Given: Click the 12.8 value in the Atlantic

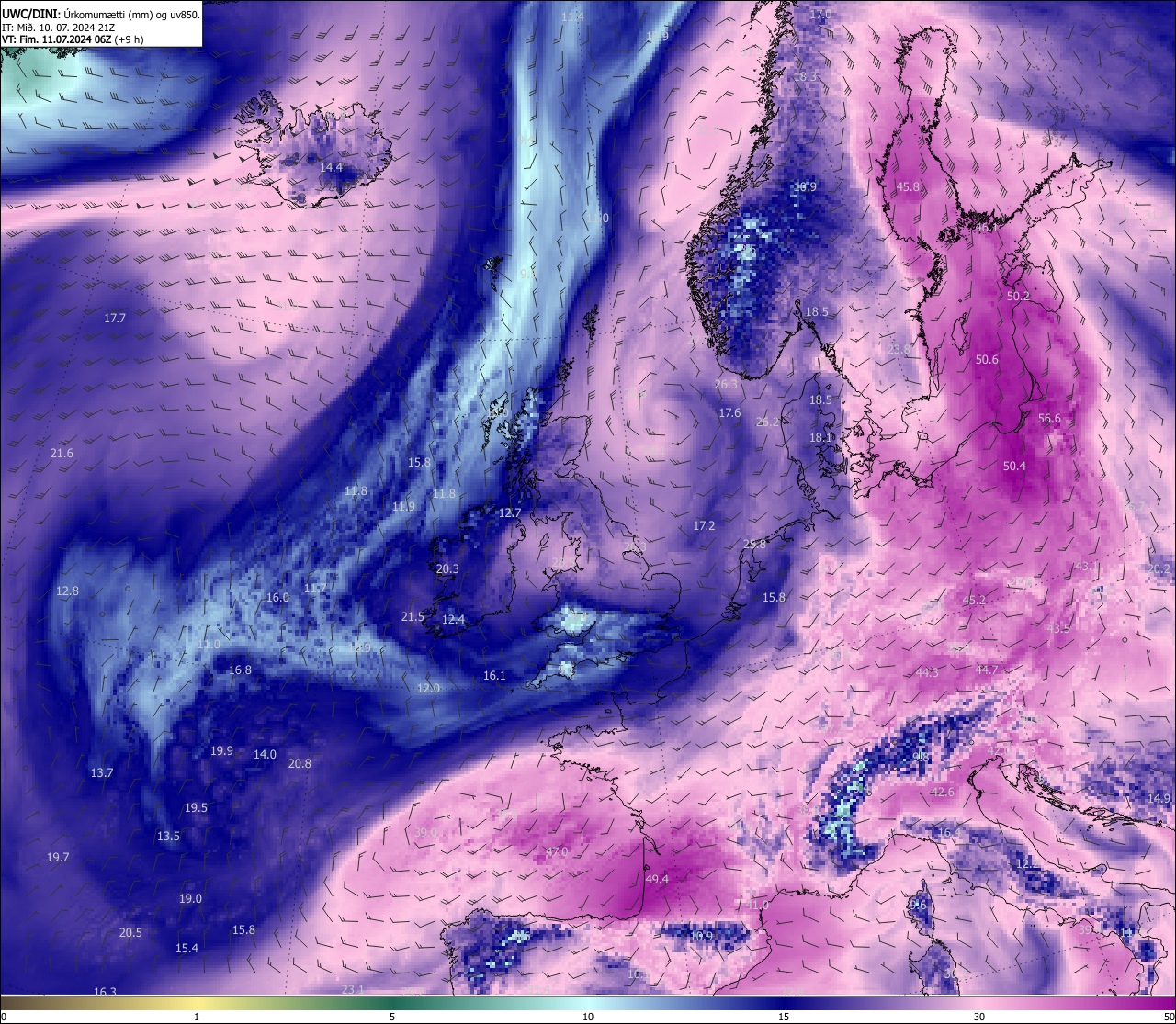Looking at the screenshot, I should click(x=67, y=591).
